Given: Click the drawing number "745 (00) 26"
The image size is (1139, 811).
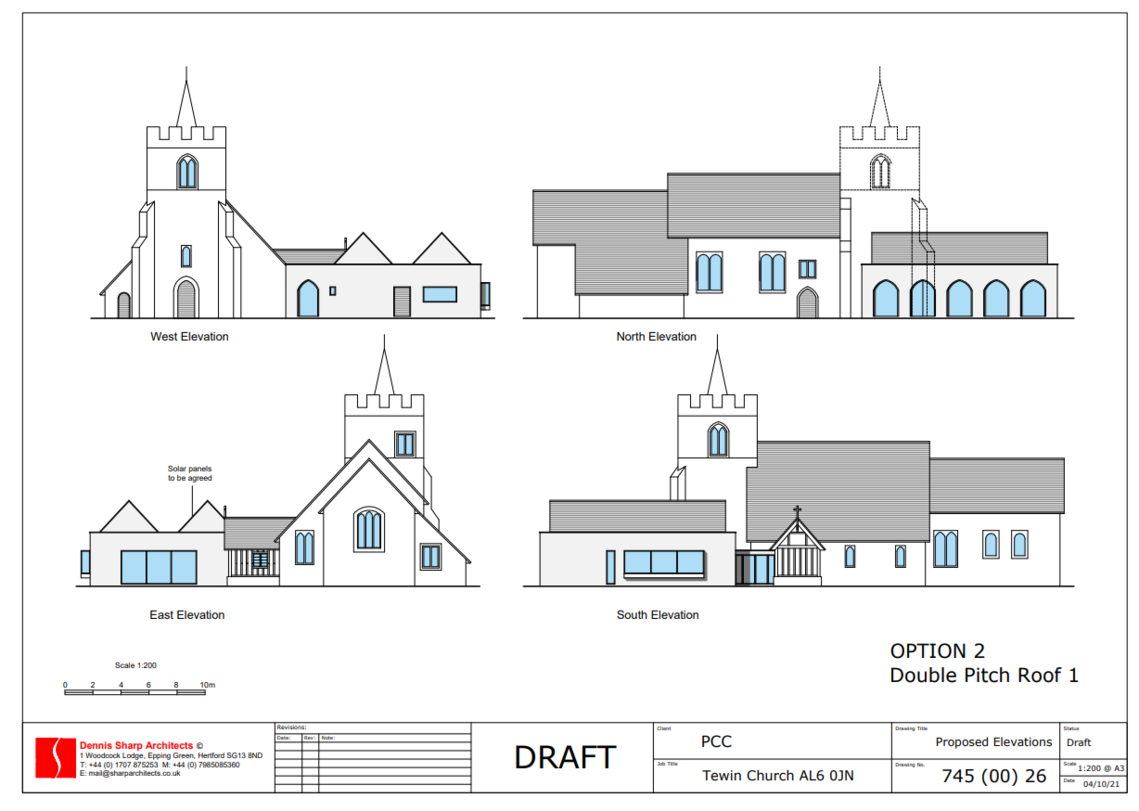Looking at the screenshot, I should click(x=994, y=776).
